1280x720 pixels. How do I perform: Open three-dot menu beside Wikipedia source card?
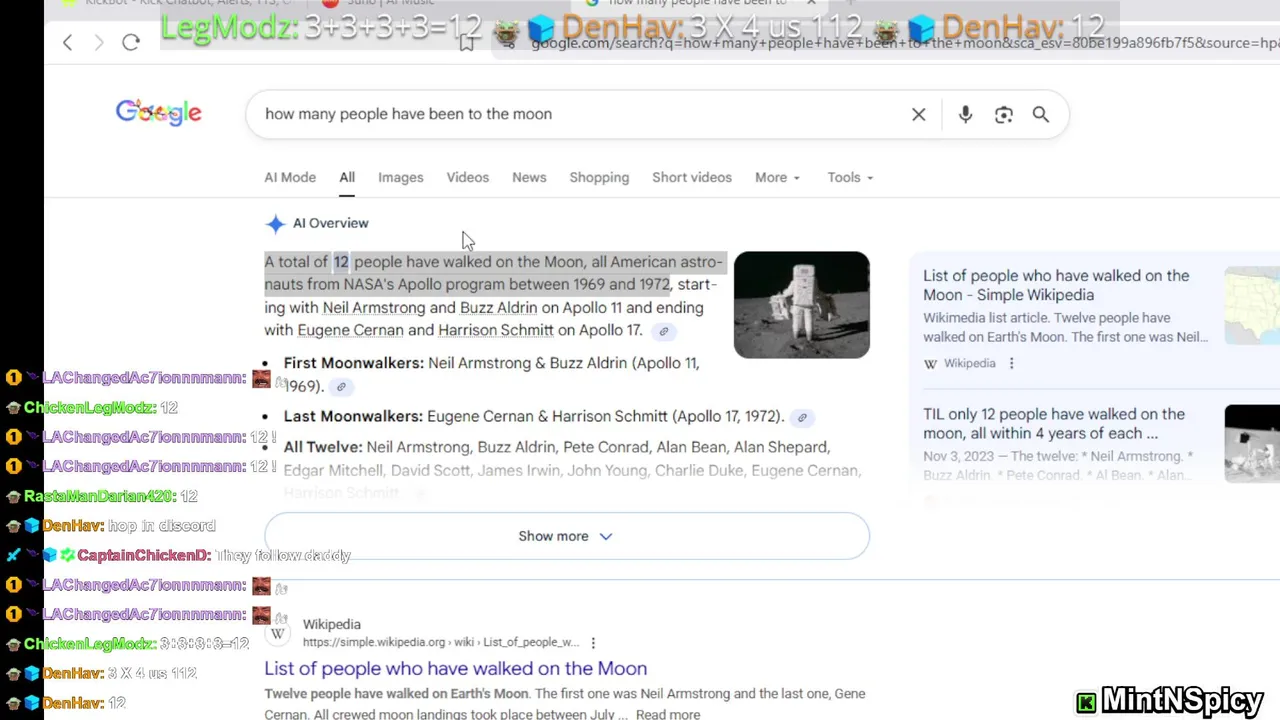1011,363
